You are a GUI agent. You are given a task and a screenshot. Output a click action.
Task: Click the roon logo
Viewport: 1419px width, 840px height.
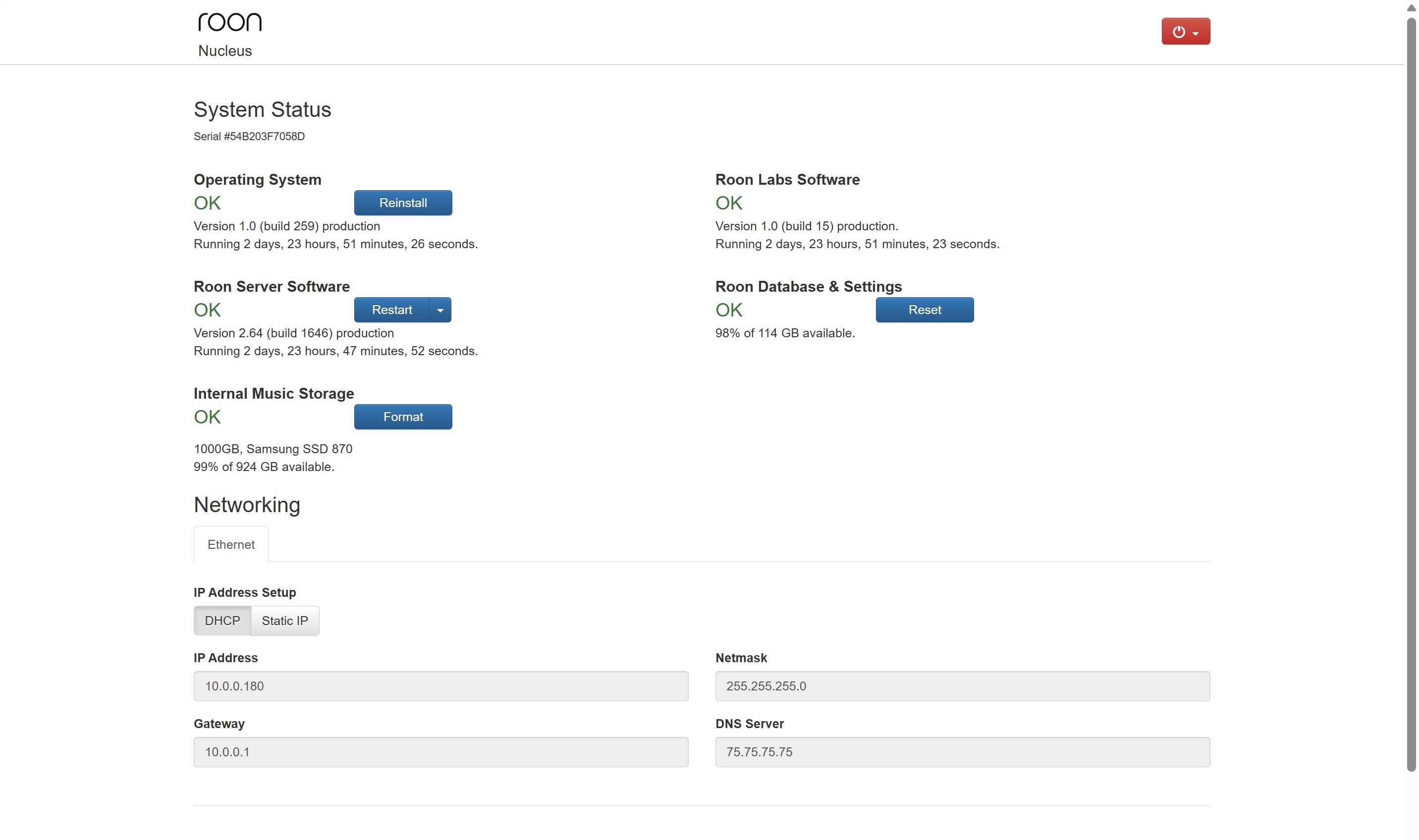point(230,22)
